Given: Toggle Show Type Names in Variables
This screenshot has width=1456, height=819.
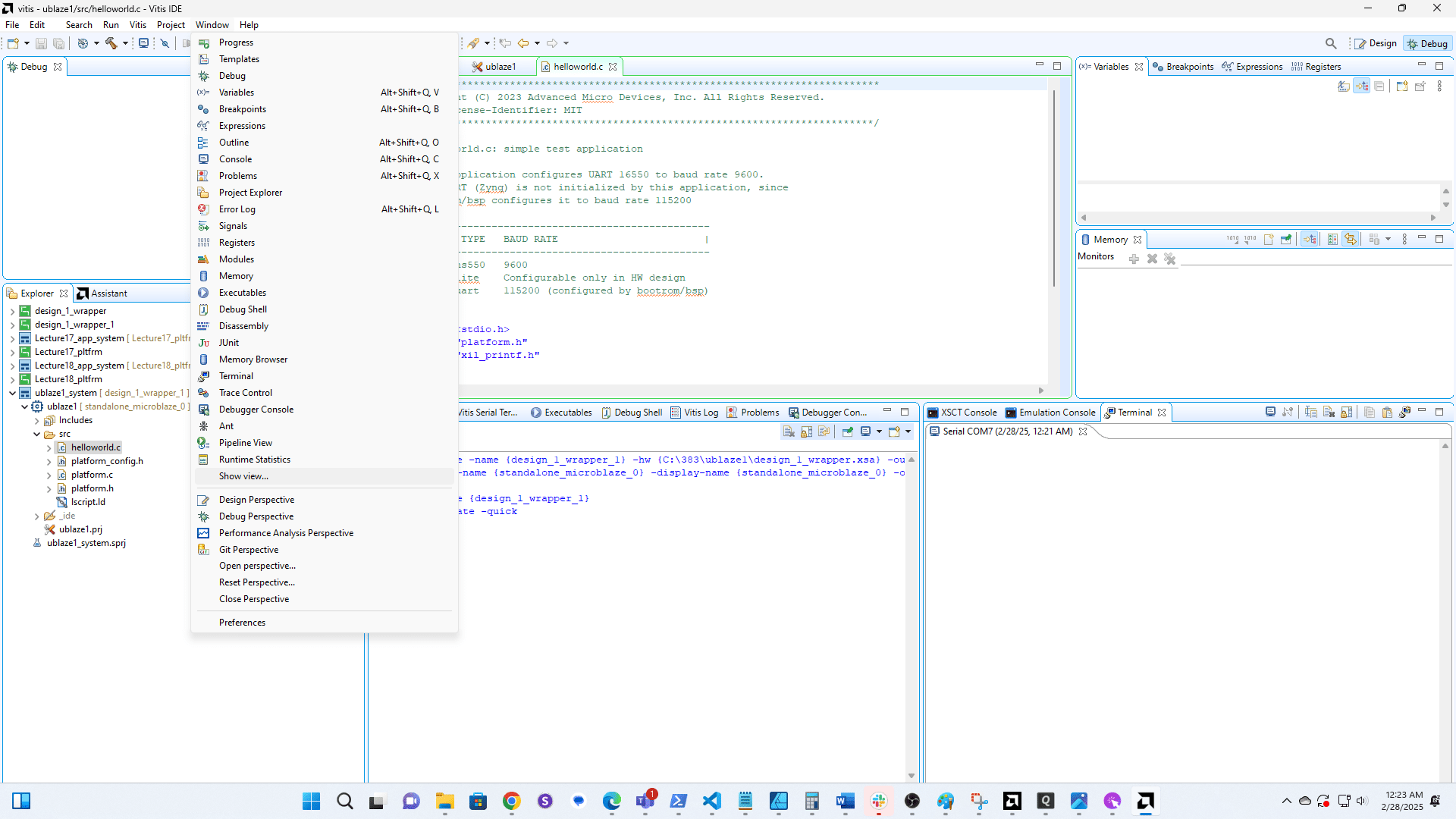Looking at the screenshot, I should point(1344,86).
